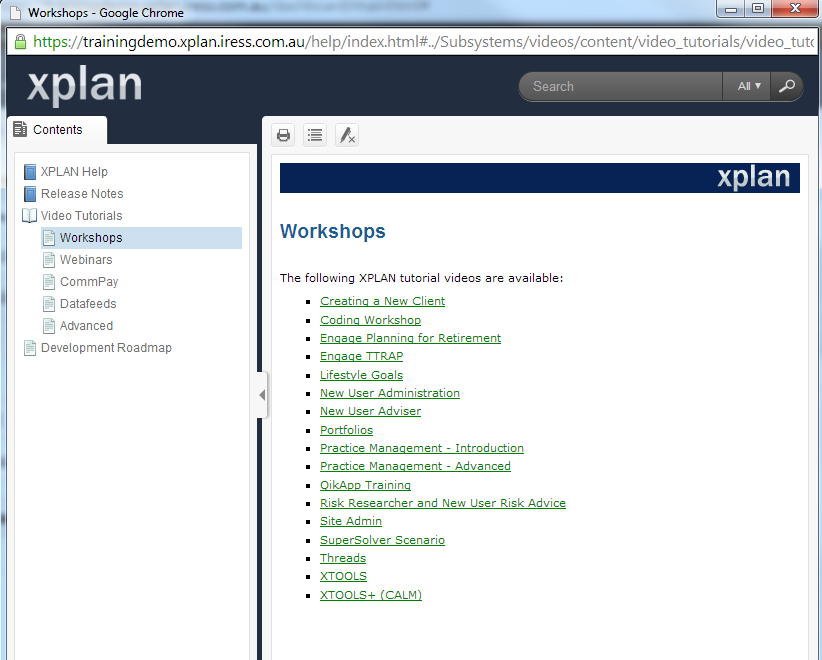Screen dimensions: 822x660
Task: Click the page icon next to Datafeeds
Action: [x=49, y=304]
